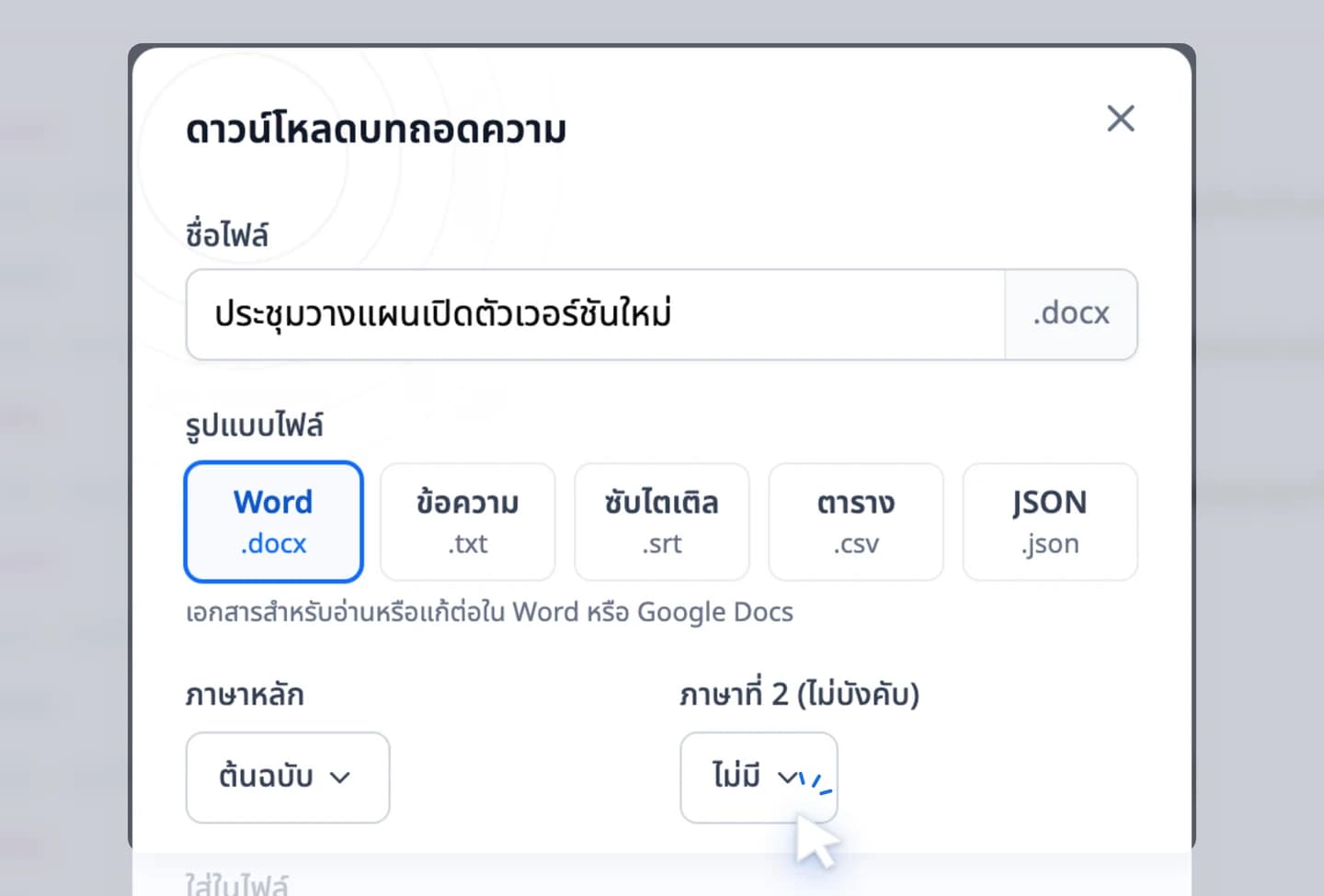Choose the JSON .json format
1324x896 pixels.
click(x=1050, y=522)
